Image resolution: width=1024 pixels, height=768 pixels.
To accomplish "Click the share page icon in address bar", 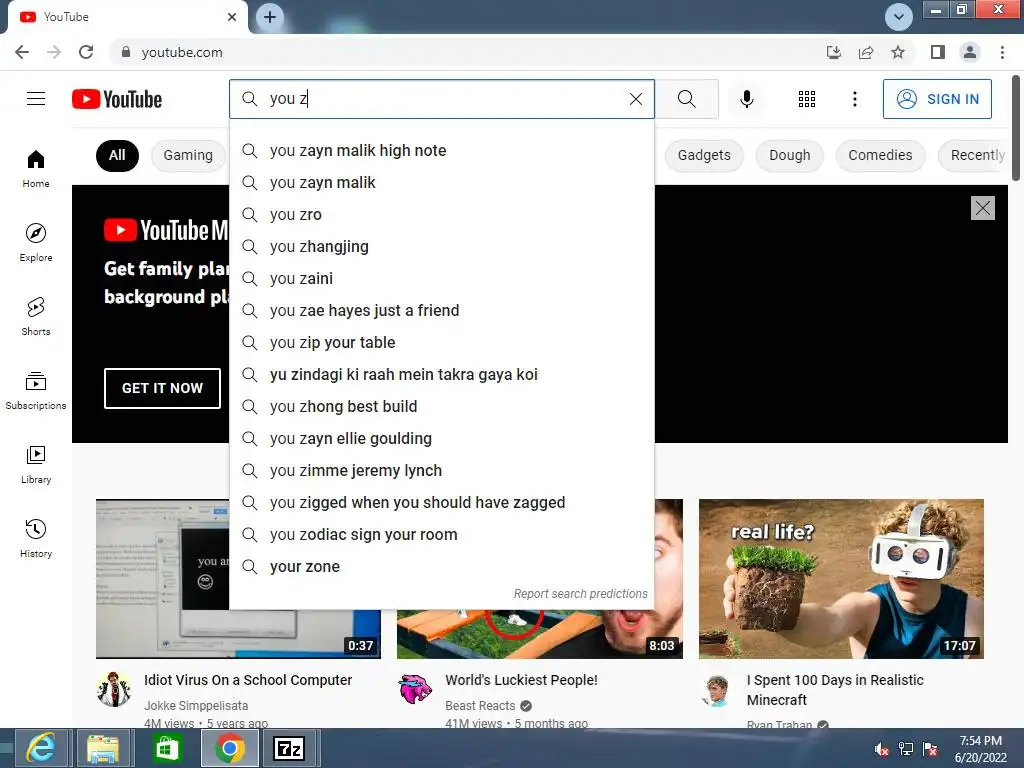I will pos(866,52).
